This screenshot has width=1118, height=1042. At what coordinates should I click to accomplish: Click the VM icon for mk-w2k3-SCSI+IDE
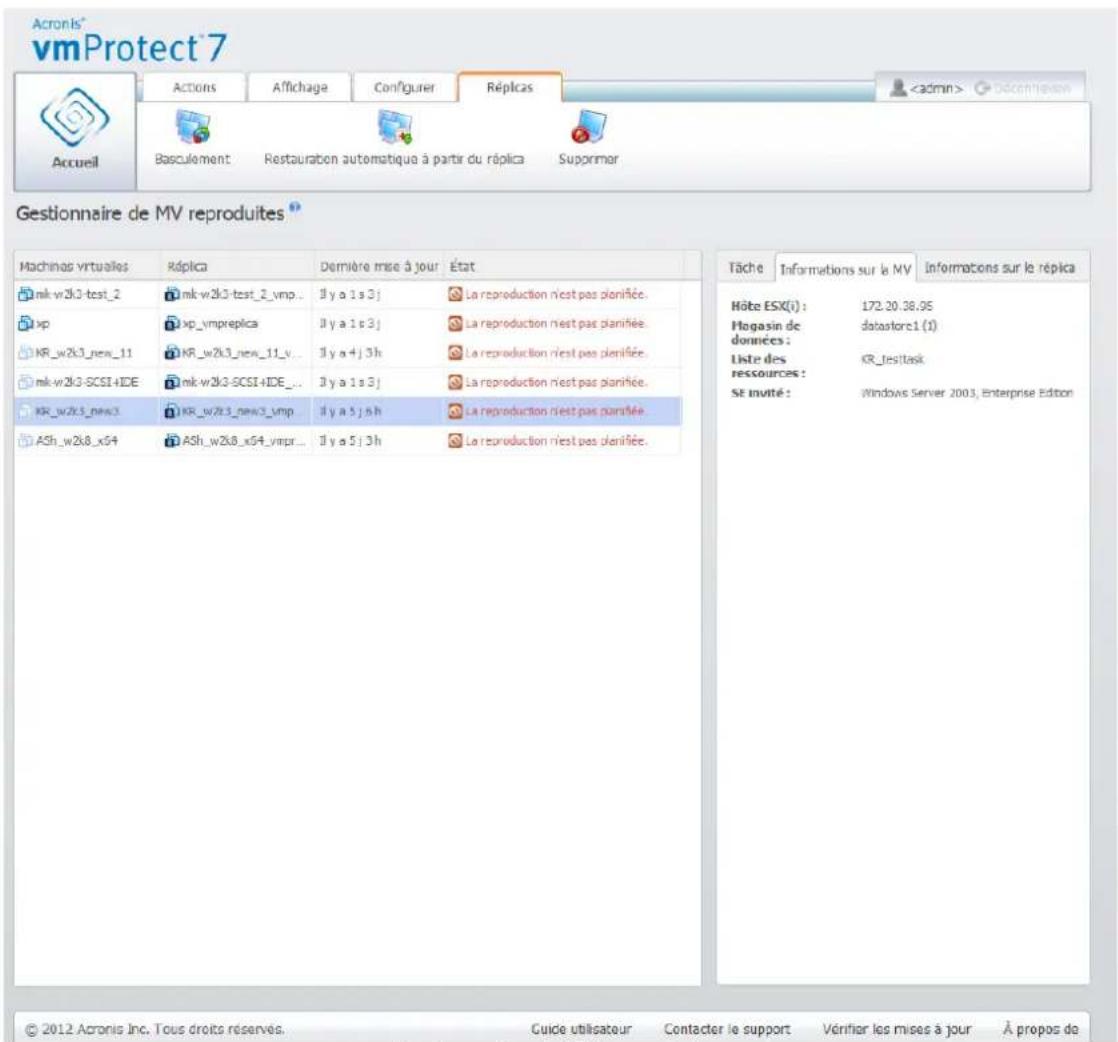point(26,382)
